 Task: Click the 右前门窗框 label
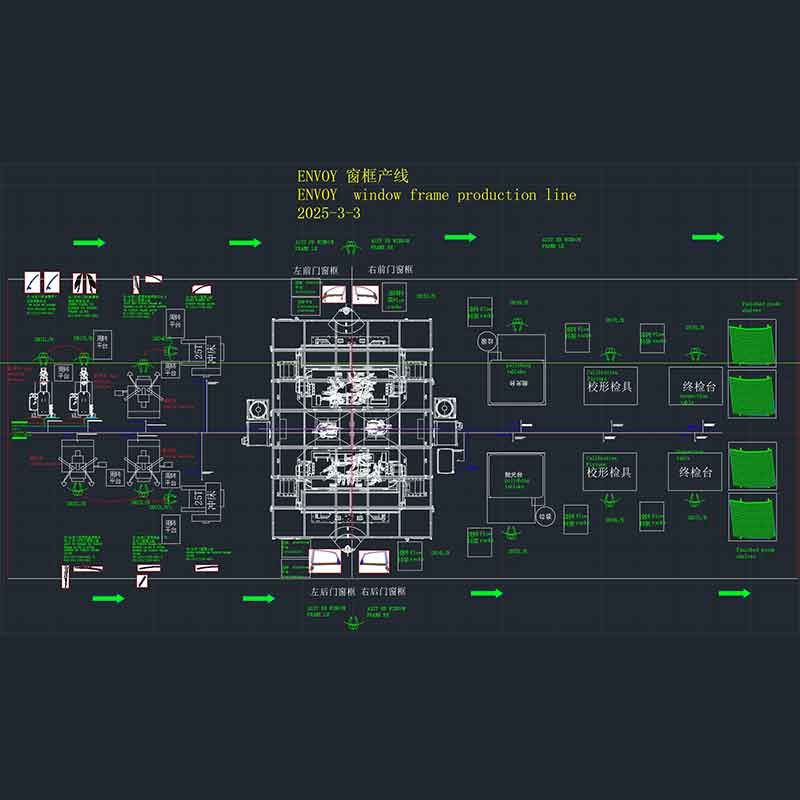click(x=391, y=269)
